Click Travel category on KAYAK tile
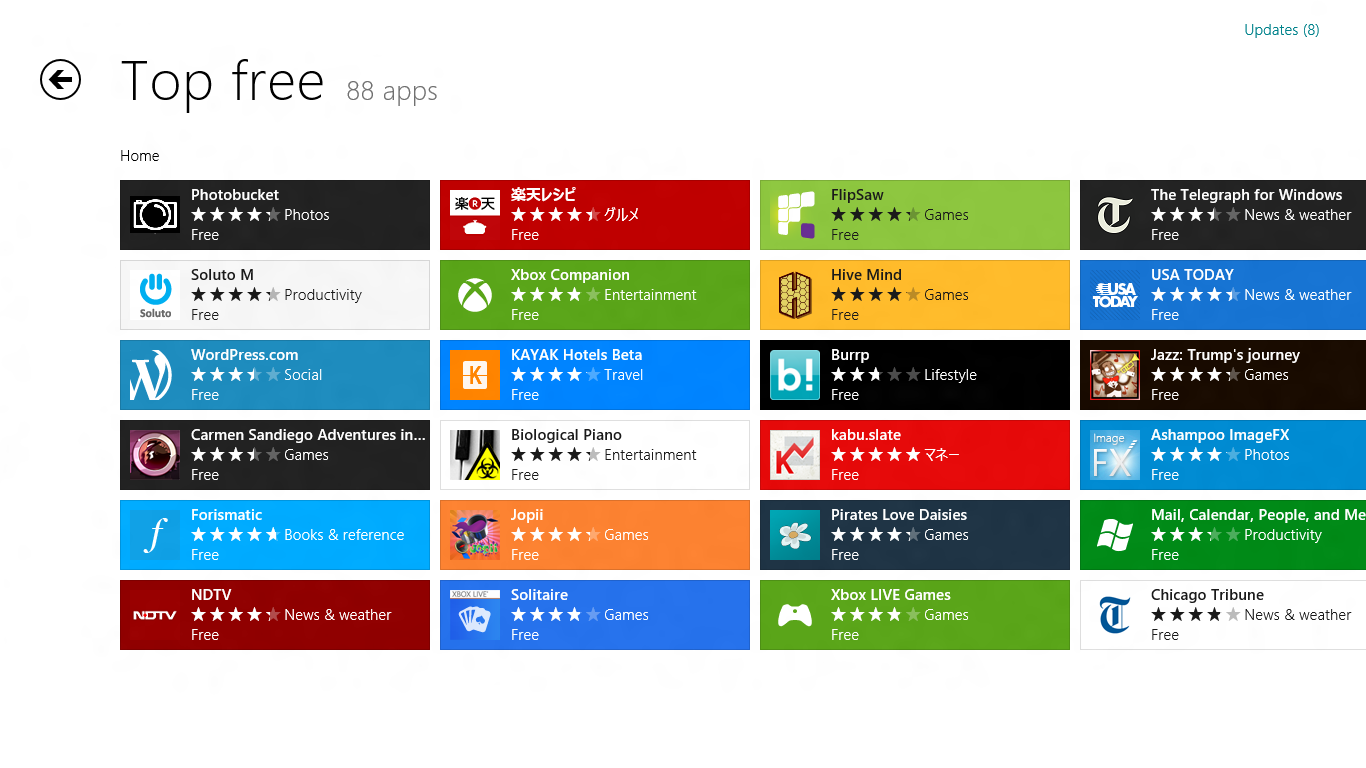Image resolution: width=1366 pixels, height=768 pixels. click(624, 375)
